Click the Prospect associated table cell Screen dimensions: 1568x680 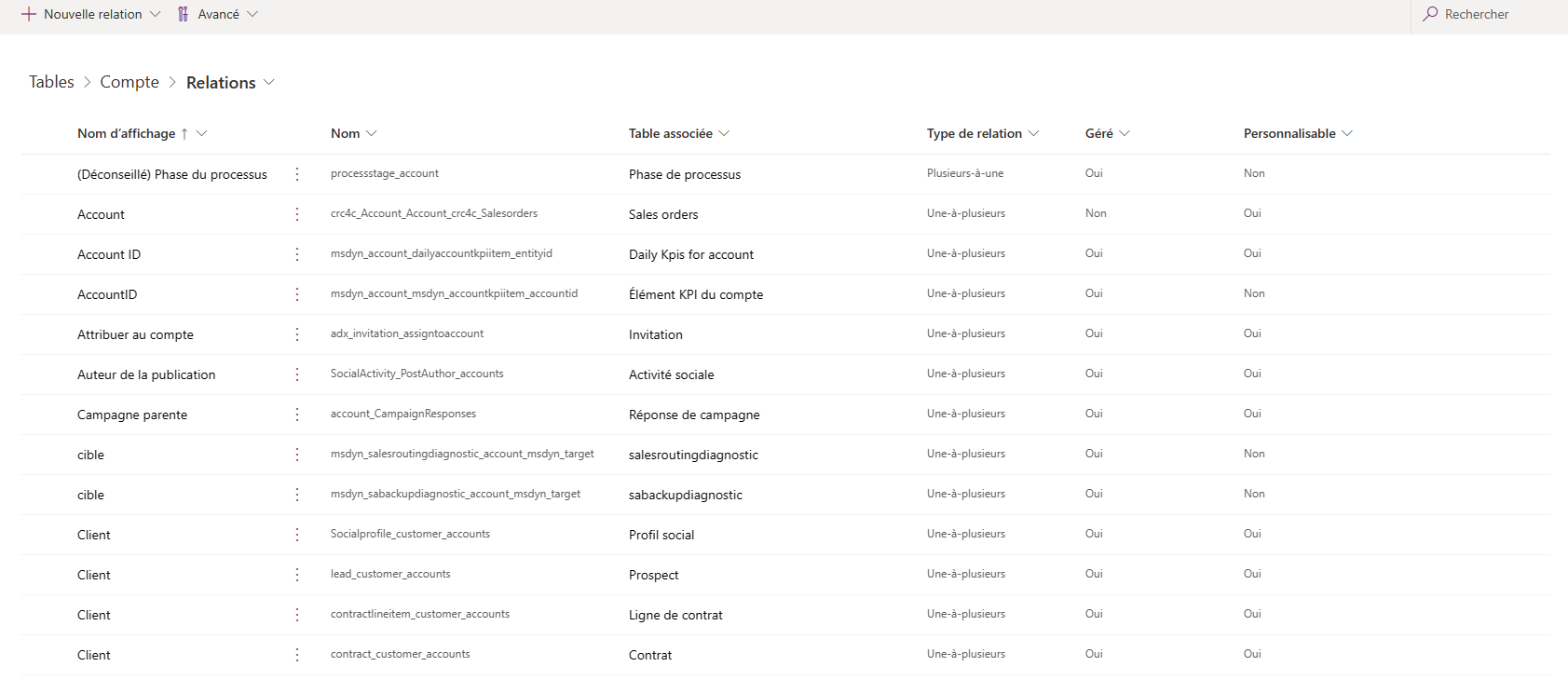[654, 575]
